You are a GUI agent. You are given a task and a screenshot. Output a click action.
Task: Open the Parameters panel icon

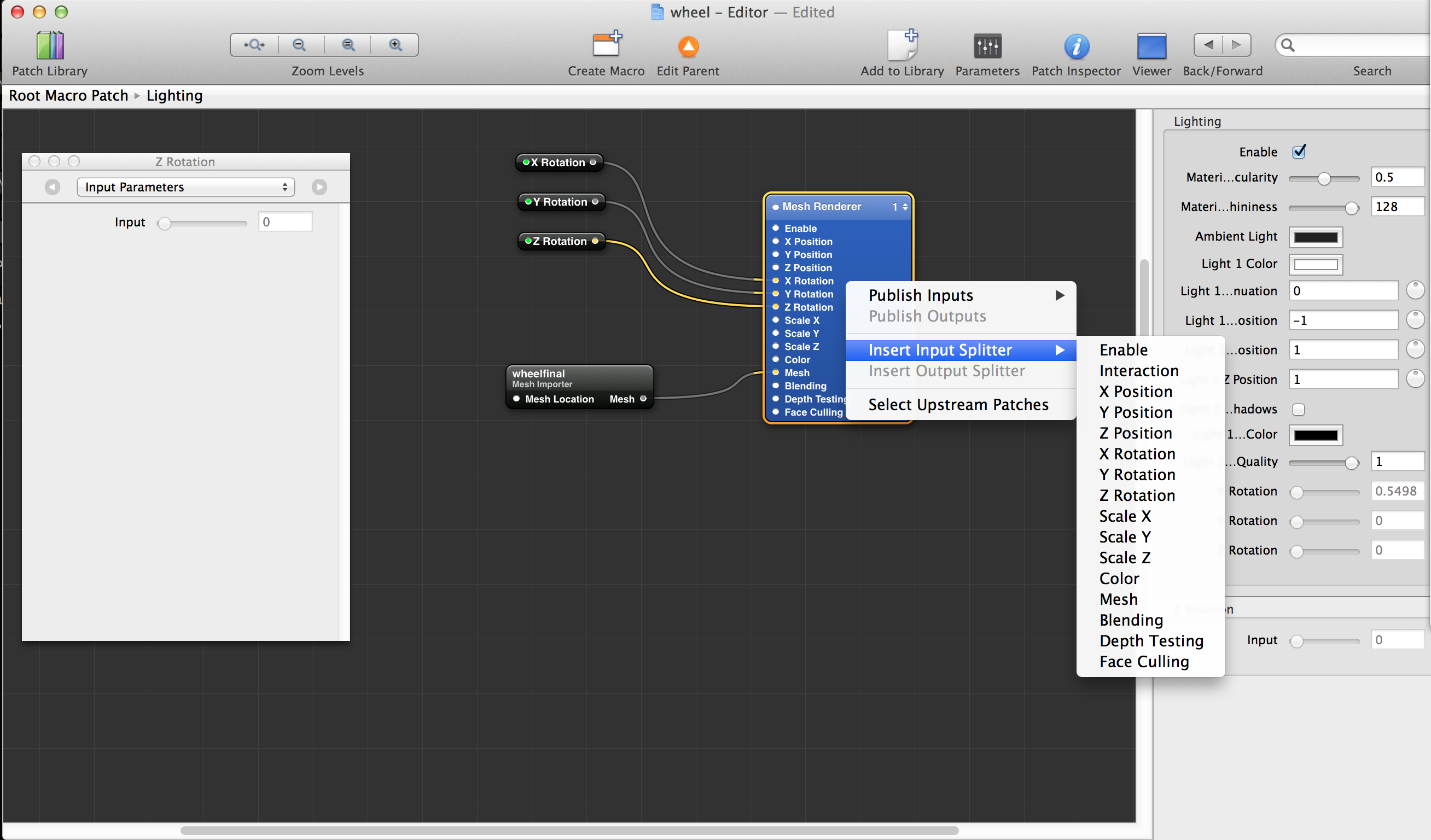click(987, 46)
